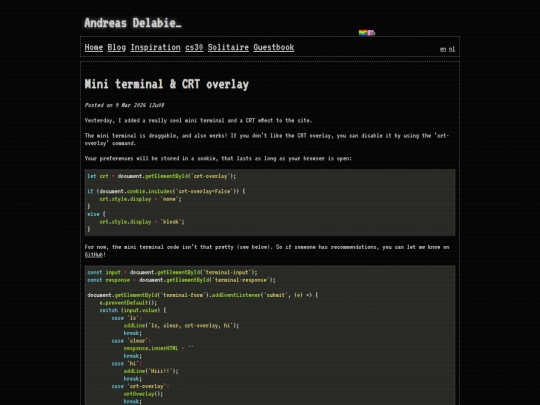Click the crtOverlay(); code line

pyautogui.click(x=143, y=394)
